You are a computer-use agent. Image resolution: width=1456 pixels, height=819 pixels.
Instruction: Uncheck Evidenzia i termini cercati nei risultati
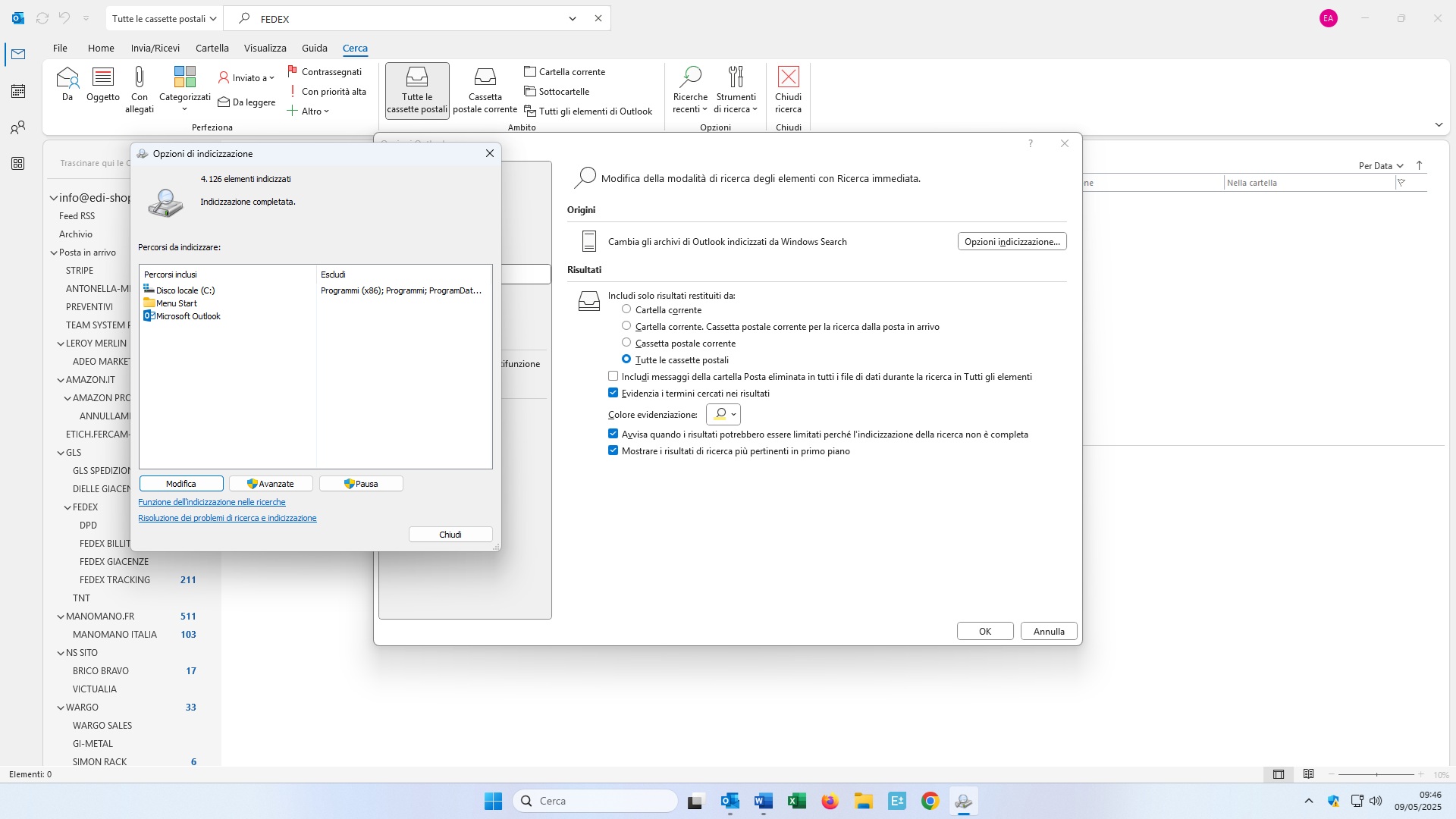point(613,393)
